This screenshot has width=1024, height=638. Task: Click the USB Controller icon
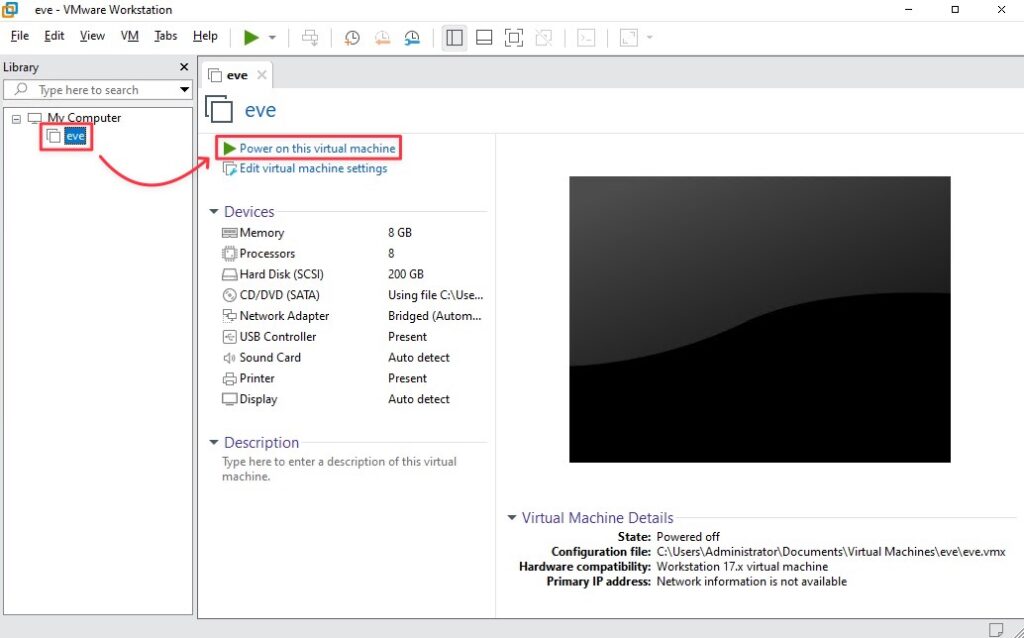click(229, 337)
